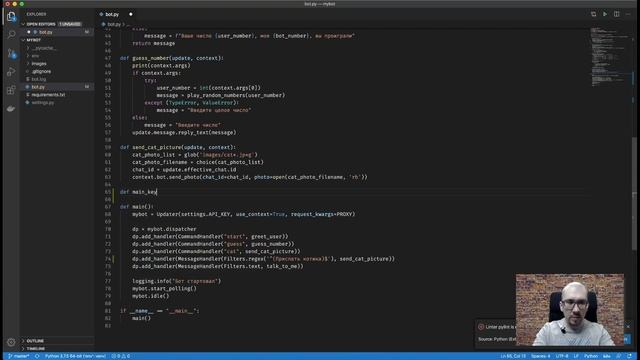Open the Explorer view in activity bar
This screenshot has width=640, height=360.
tap(11, 16)
